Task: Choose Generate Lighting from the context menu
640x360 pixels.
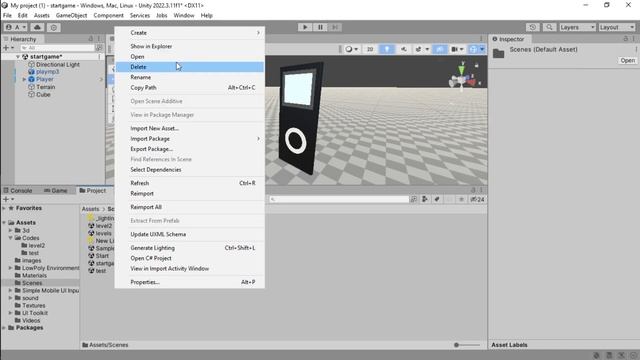Action: 190,248
